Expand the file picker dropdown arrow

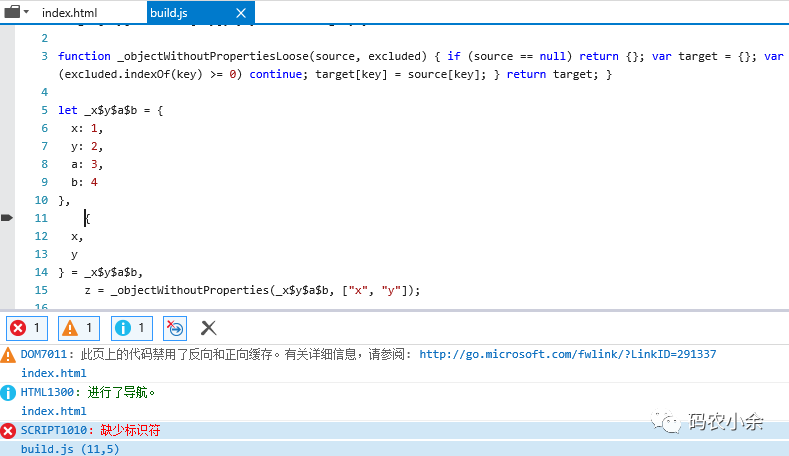click(x=26, y=13)
